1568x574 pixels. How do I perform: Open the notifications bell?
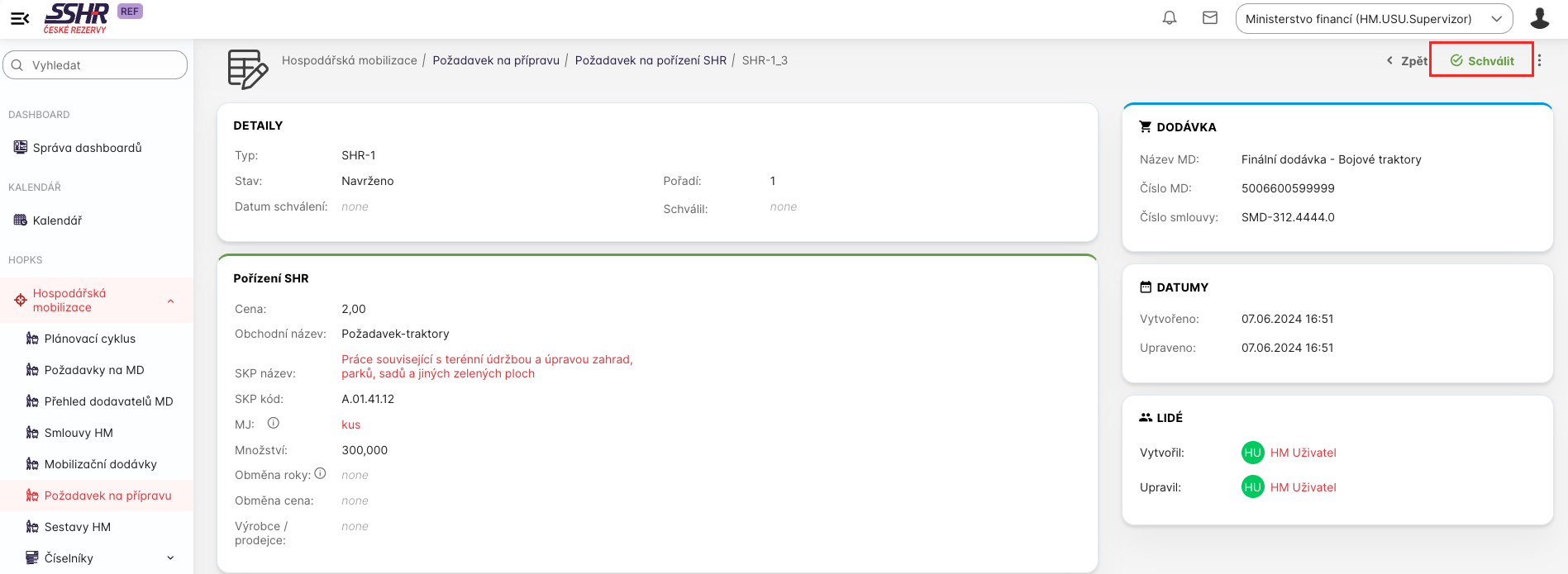[x=1169, y=18]
